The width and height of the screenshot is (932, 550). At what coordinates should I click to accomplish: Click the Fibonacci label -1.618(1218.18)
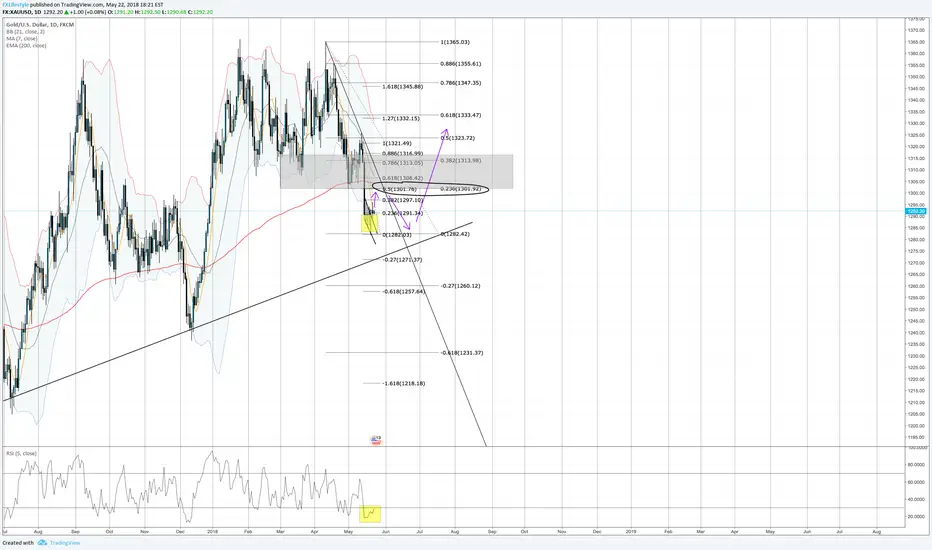coord(404,384)
